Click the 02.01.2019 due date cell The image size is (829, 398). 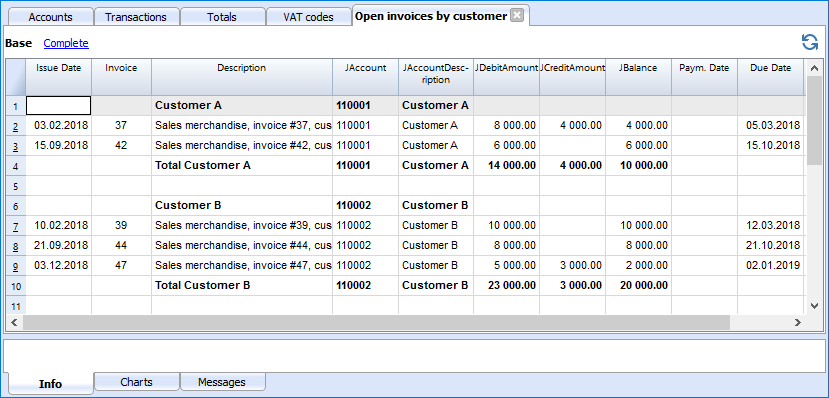(770, 265)
